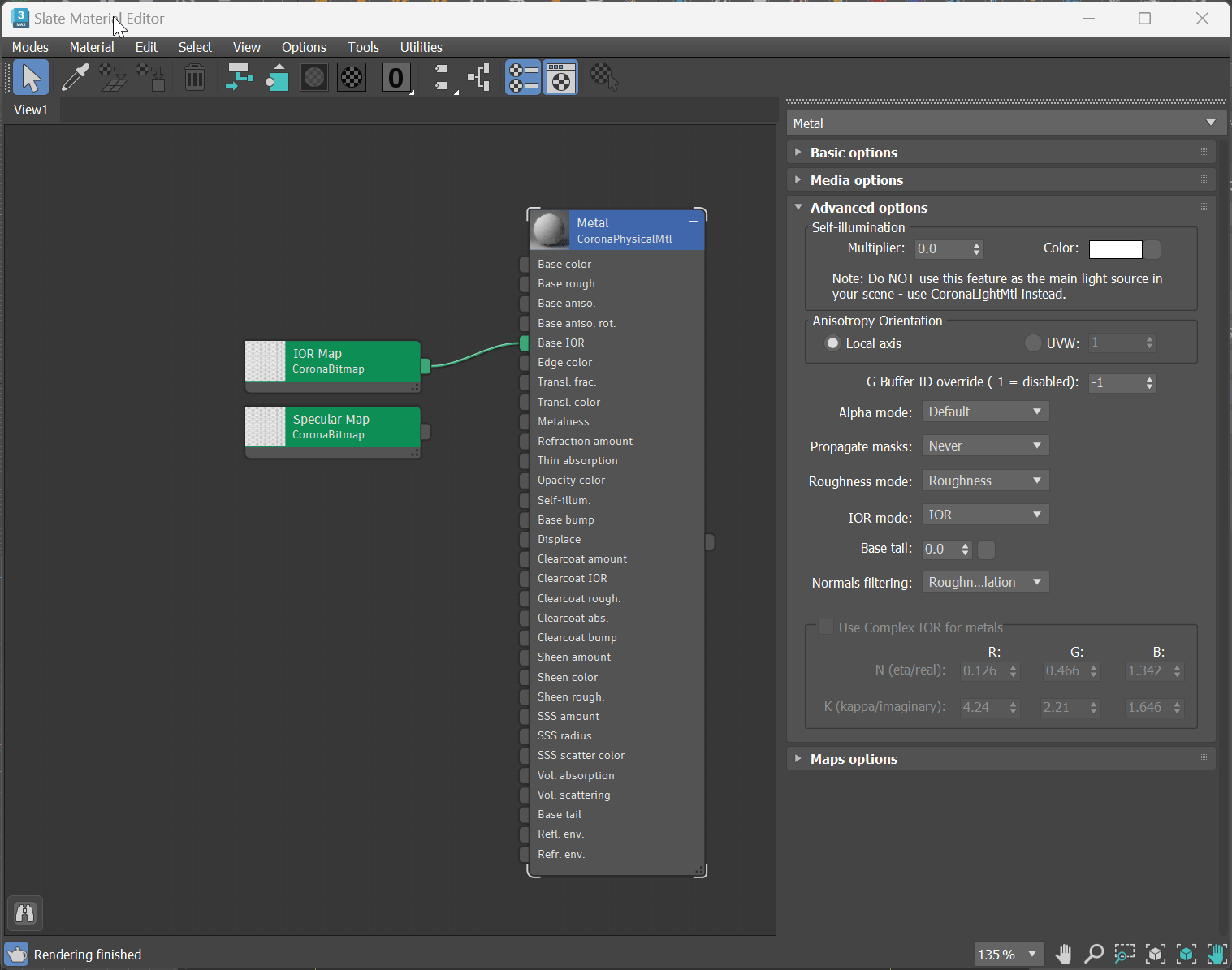Click Base color input socket
The image size is (1232, 970).
pyautogui.click(x=525, y=265)
